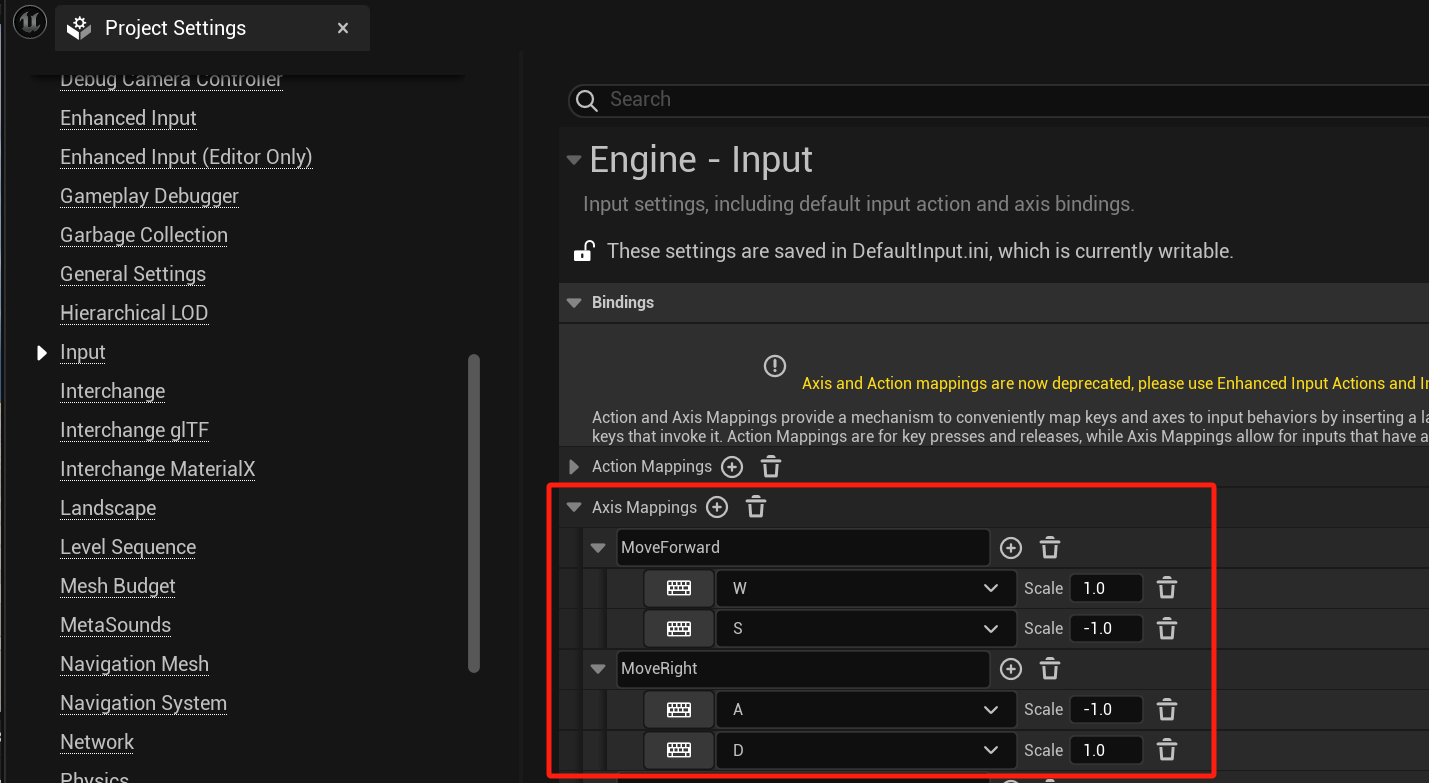This screenshot has height=783, width=1429.
Task: Delete the MoveRight axis mapping
Action: click(x=1050, y=669)
